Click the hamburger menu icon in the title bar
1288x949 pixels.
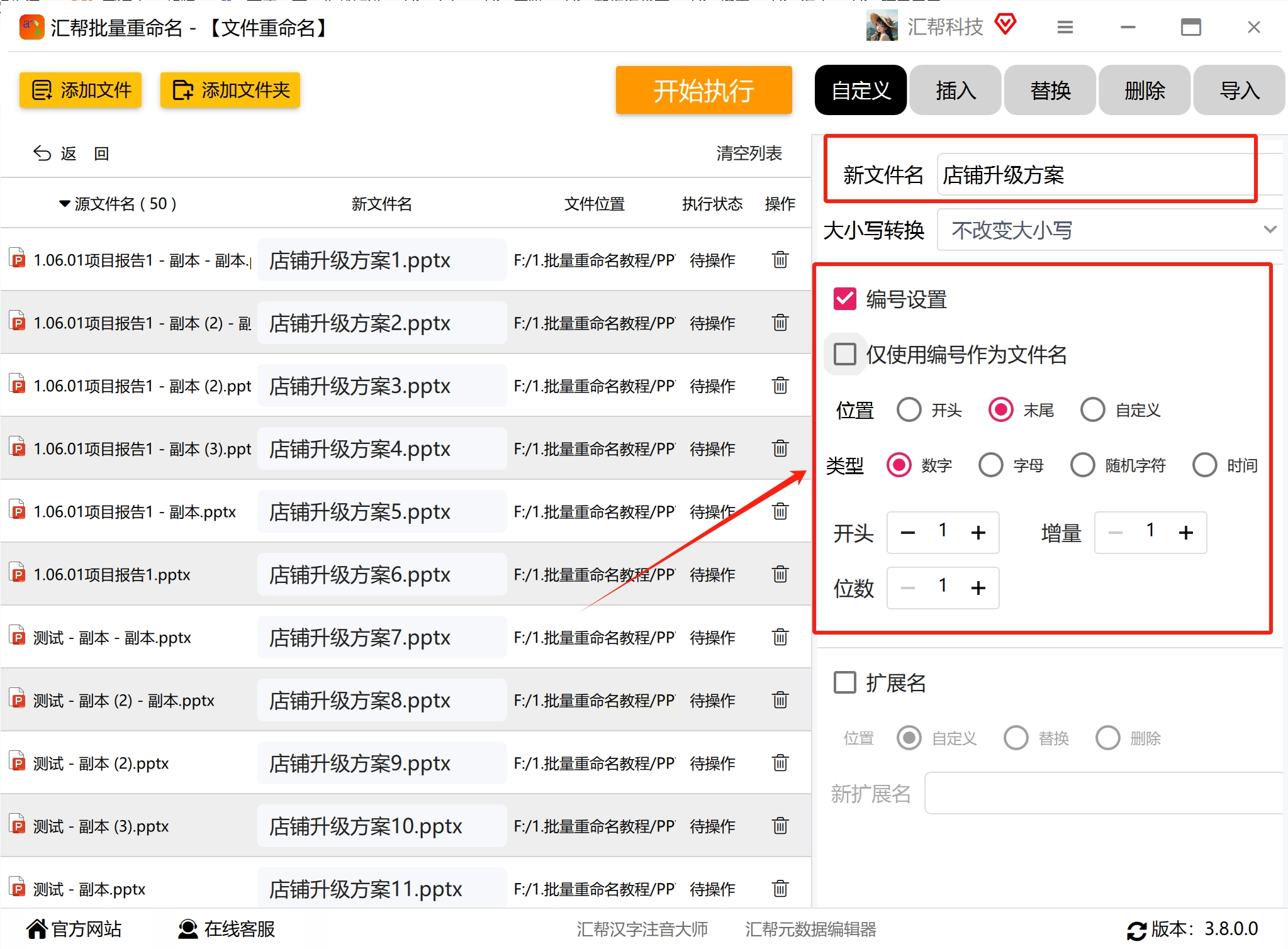tap(1065, 27)
